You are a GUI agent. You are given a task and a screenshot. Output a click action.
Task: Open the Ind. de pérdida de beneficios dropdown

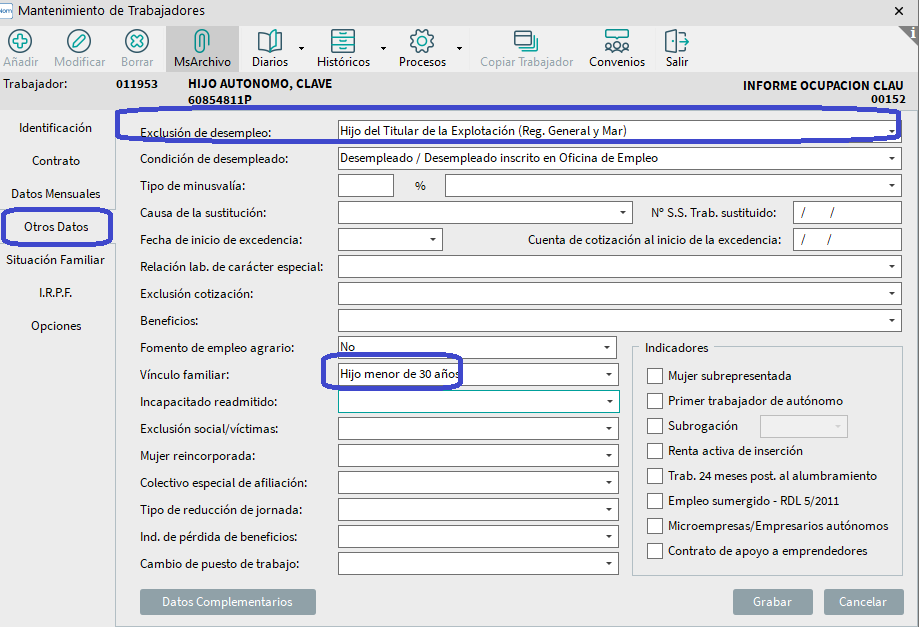478,536
